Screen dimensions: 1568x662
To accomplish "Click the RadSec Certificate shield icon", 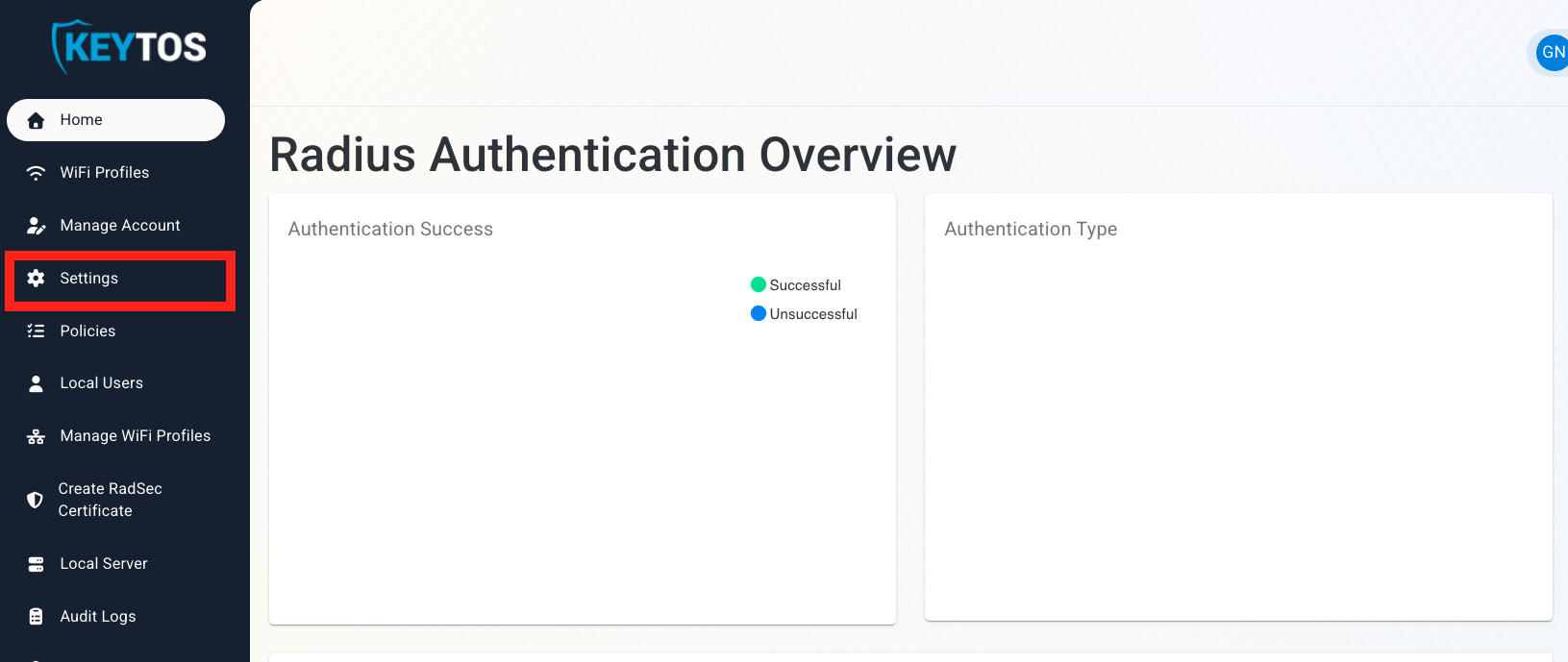I will pyautogui.click(x=35, y=500).
